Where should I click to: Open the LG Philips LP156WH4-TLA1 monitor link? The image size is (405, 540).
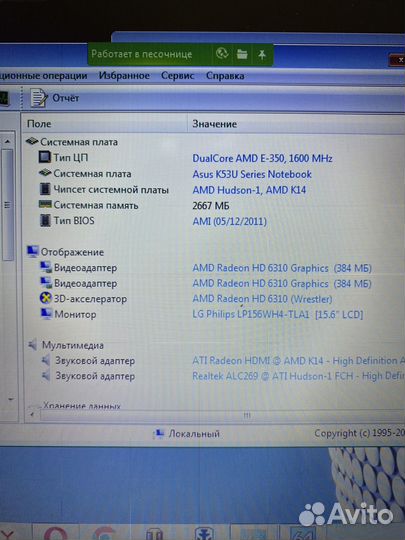278,314
